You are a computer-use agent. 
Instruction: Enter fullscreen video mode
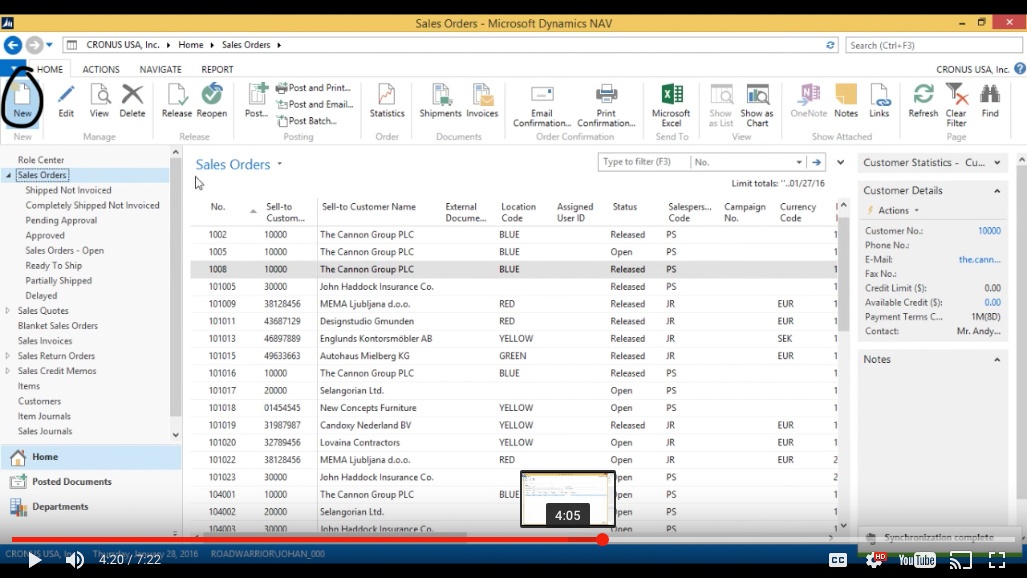point(997,560)
